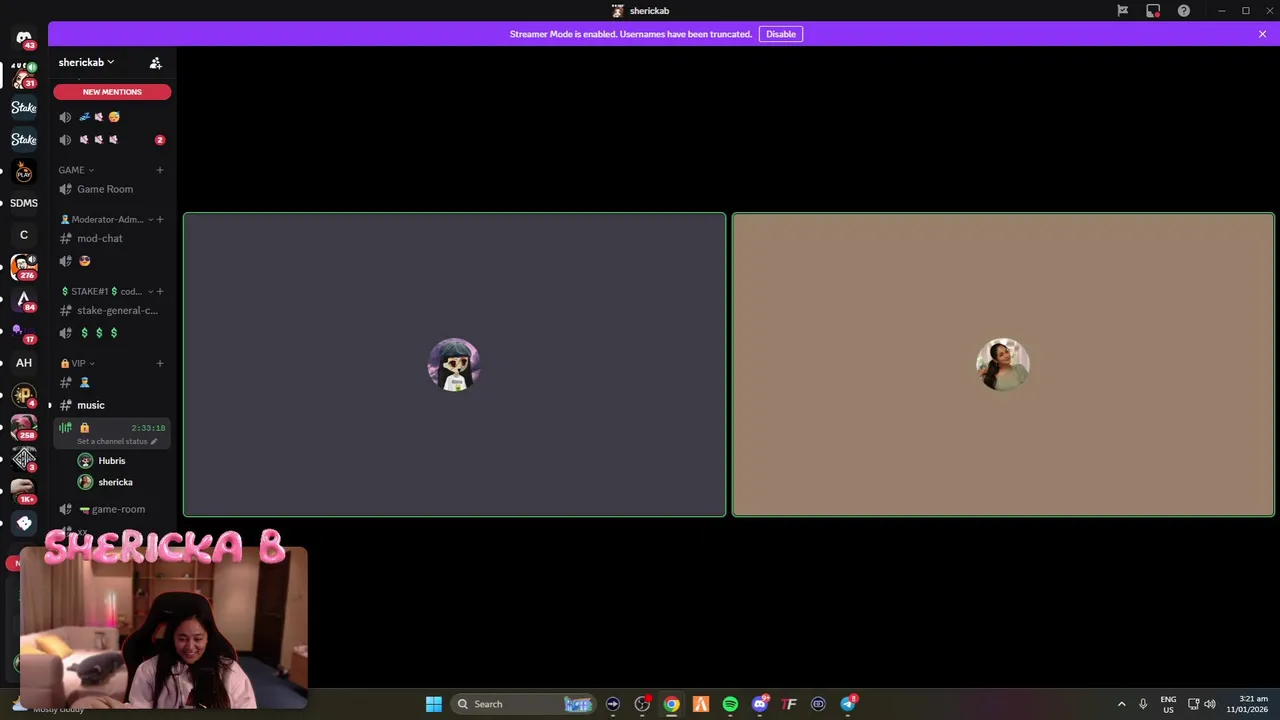
Task: Disable Streamer Mode
Action: coord(781,34)
